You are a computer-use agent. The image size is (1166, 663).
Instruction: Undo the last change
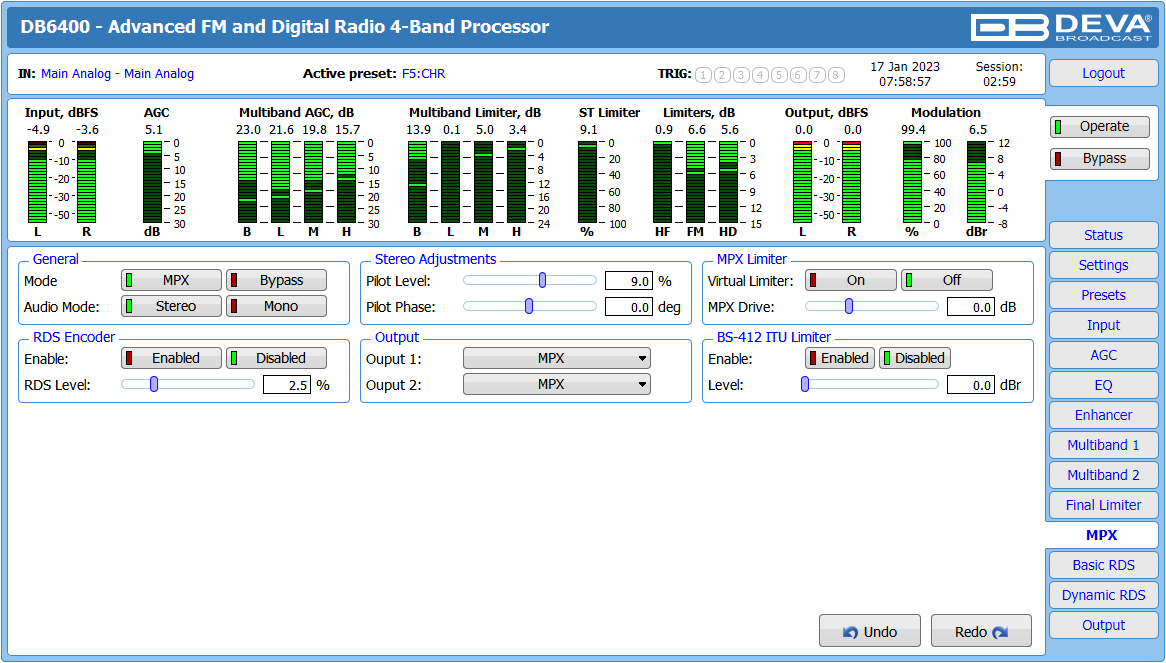pos(869,632)
